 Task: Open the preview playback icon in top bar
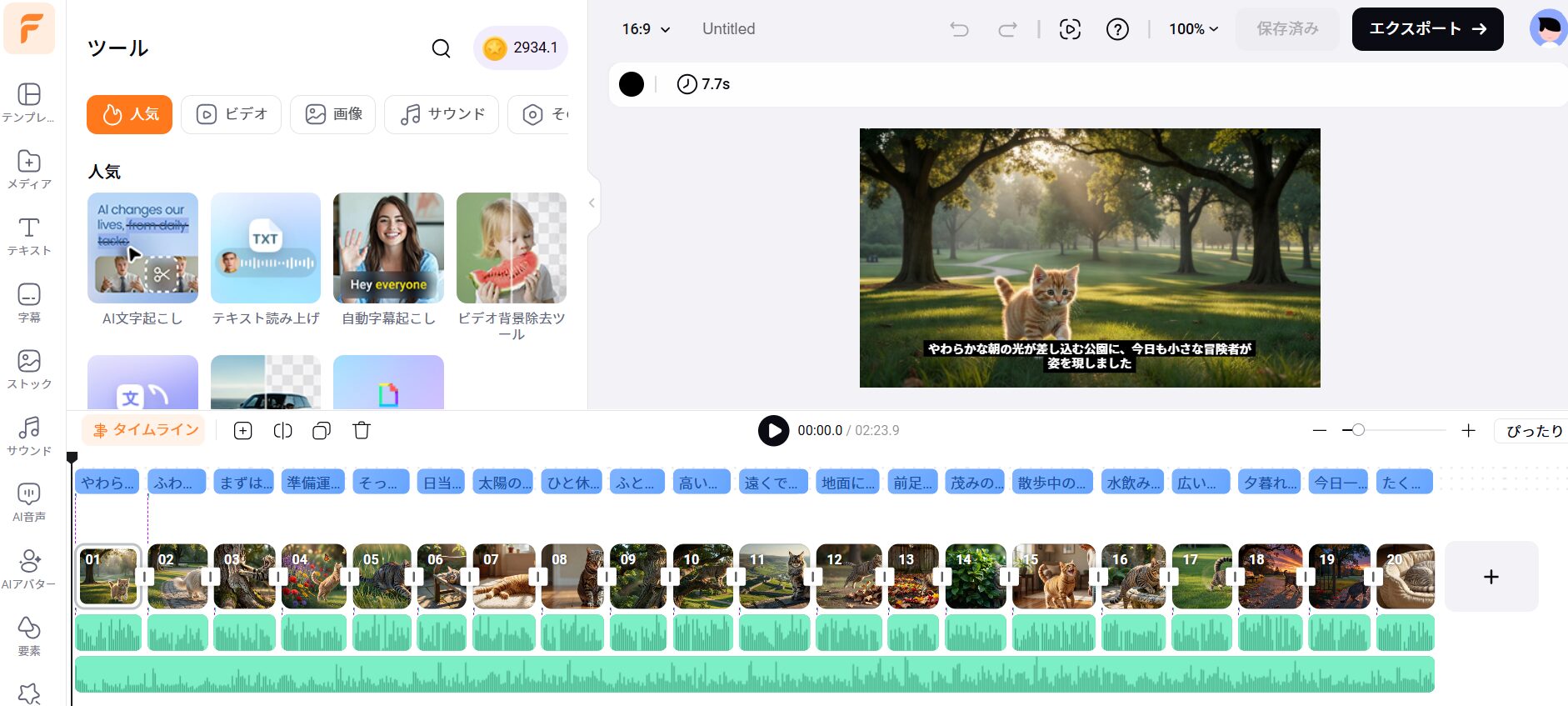tap(1070, 29)
